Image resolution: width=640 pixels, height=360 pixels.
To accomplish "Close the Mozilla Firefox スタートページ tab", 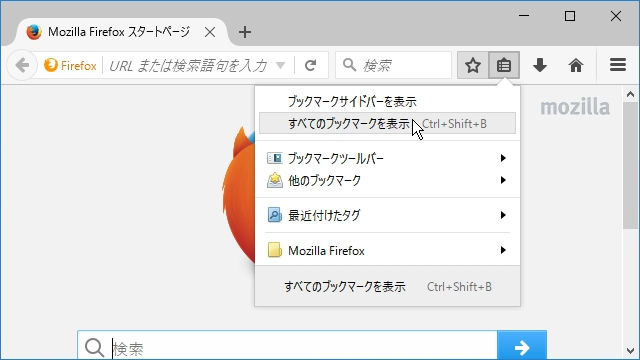I will pyautogui.click(x=210, y=32).
